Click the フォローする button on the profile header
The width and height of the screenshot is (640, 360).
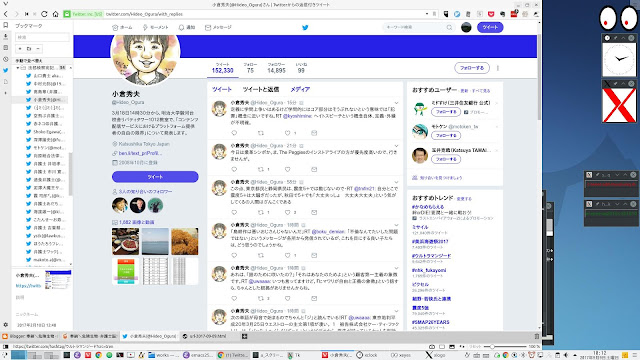(x=472, y=68)
